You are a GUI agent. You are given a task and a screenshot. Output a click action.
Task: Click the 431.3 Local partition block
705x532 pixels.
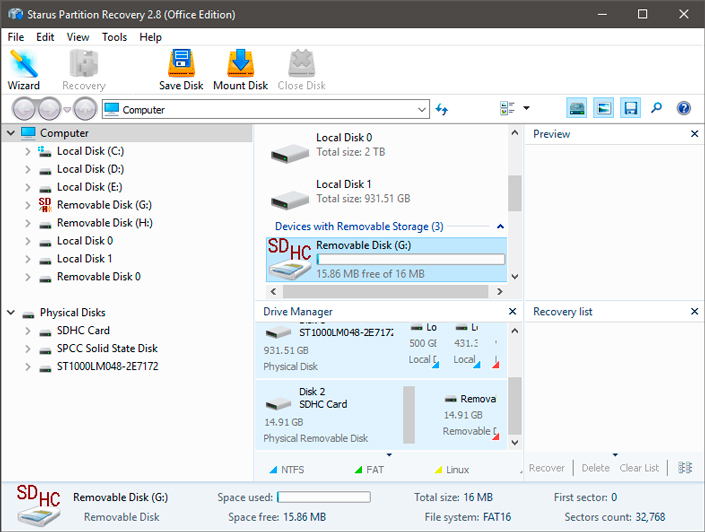(466, 346)
